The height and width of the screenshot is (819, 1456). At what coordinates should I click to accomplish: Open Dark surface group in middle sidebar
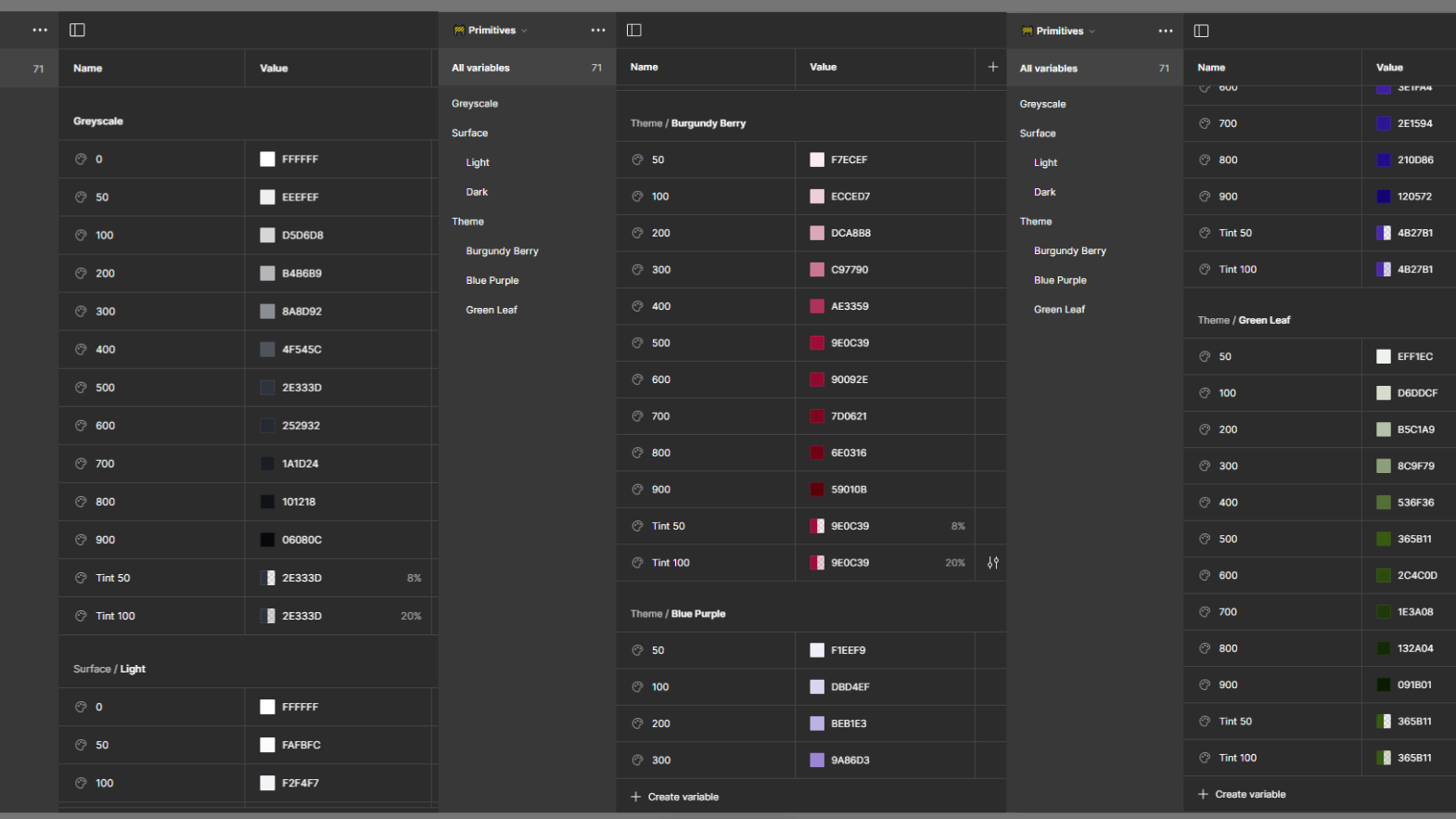pos(477,192)
